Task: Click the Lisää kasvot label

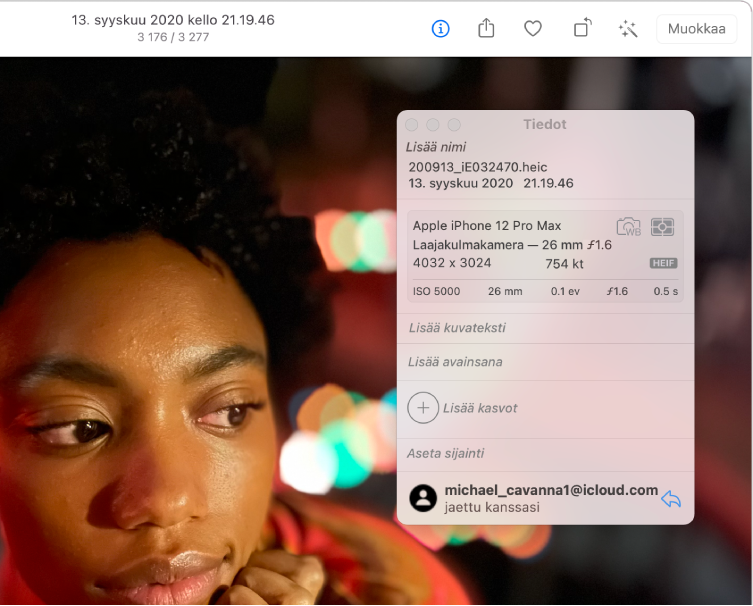Action: pos(480,408)
